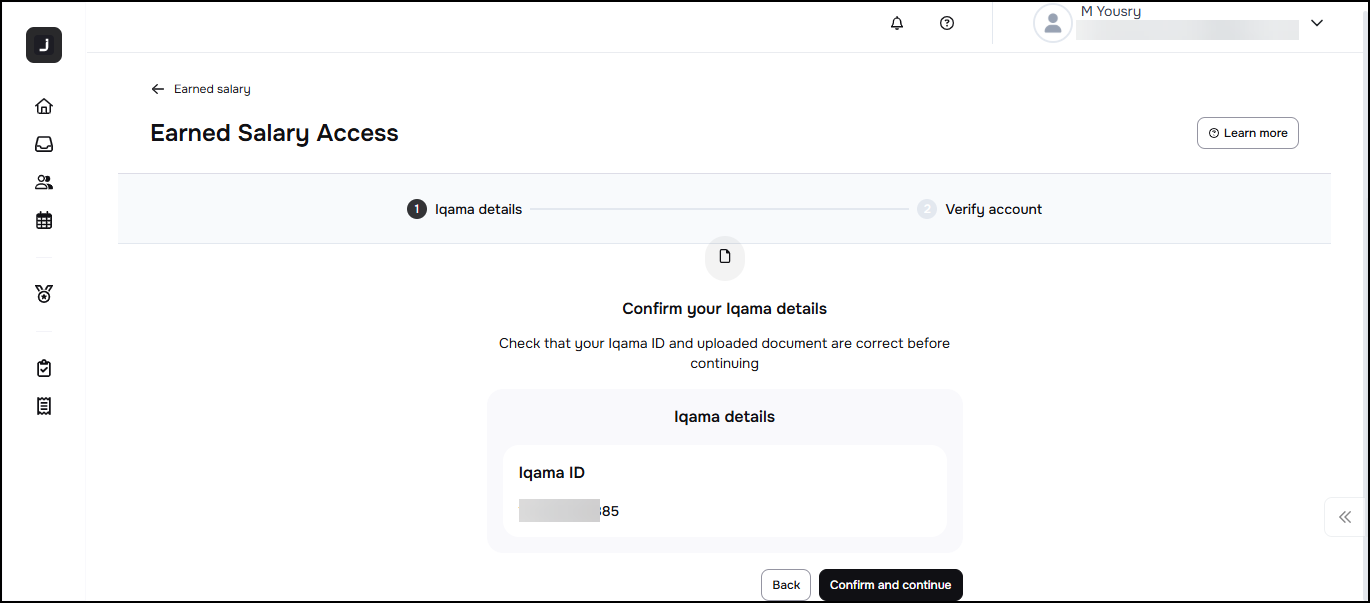
Task: Open the calendar icon in sidebar
Action: point(44,220)
